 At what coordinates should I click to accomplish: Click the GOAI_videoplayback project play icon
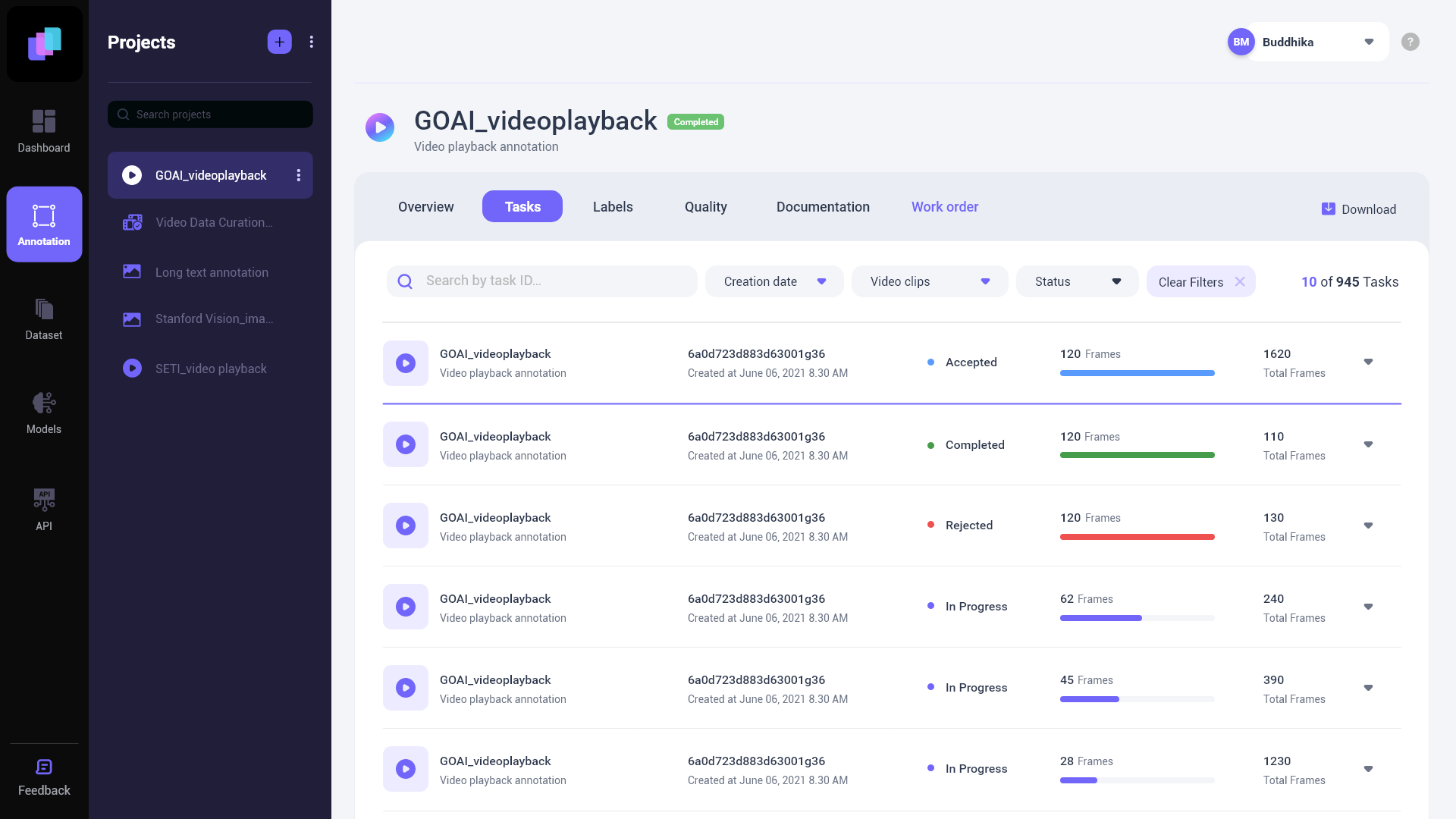(132, 175)
